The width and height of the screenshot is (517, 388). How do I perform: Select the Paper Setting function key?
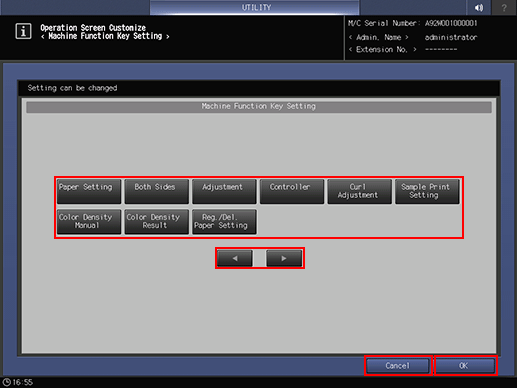89,191
